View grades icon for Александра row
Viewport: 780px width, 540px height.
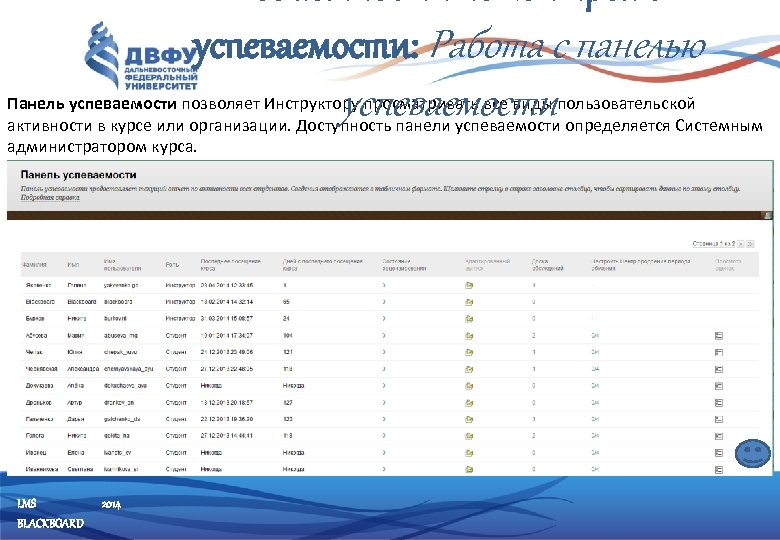click(719, 369)
